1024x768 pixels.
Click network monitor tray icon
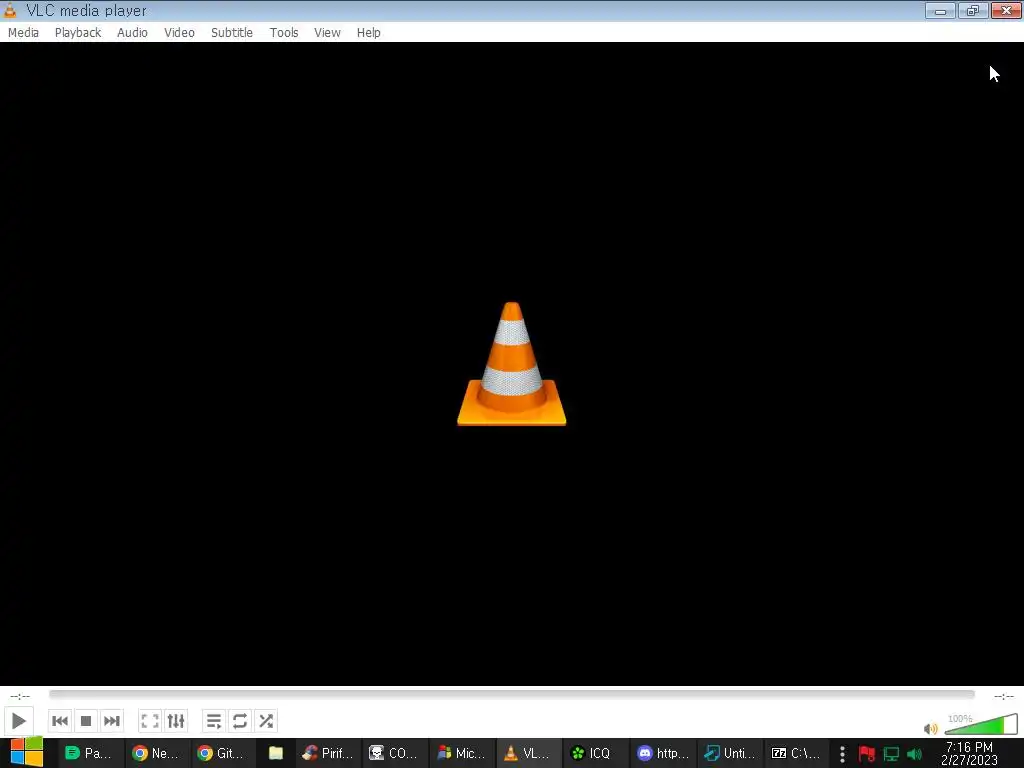coord(891,754)
